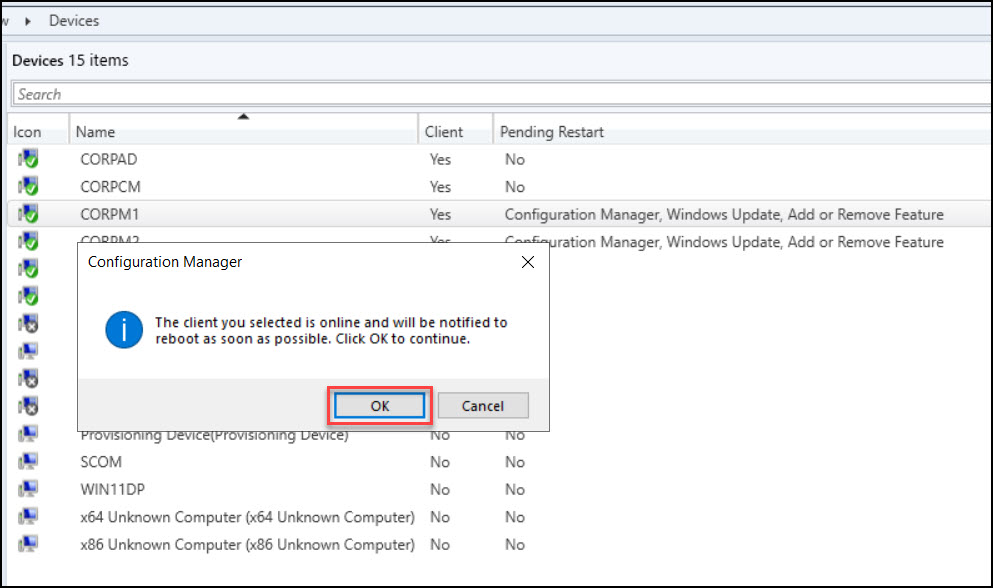Click the Pending Restart 'No' cell for WIN11DP

515,489
